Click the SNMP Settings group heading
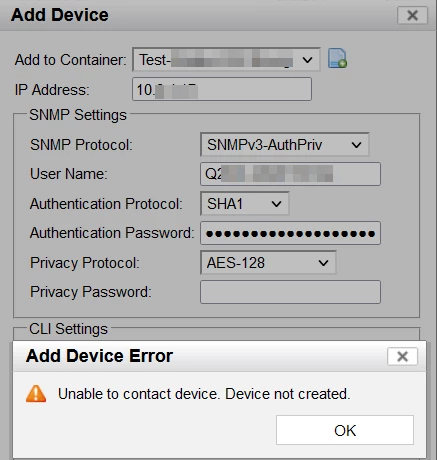Viewport: 437px width, 460px height. [x=78, y=115]
